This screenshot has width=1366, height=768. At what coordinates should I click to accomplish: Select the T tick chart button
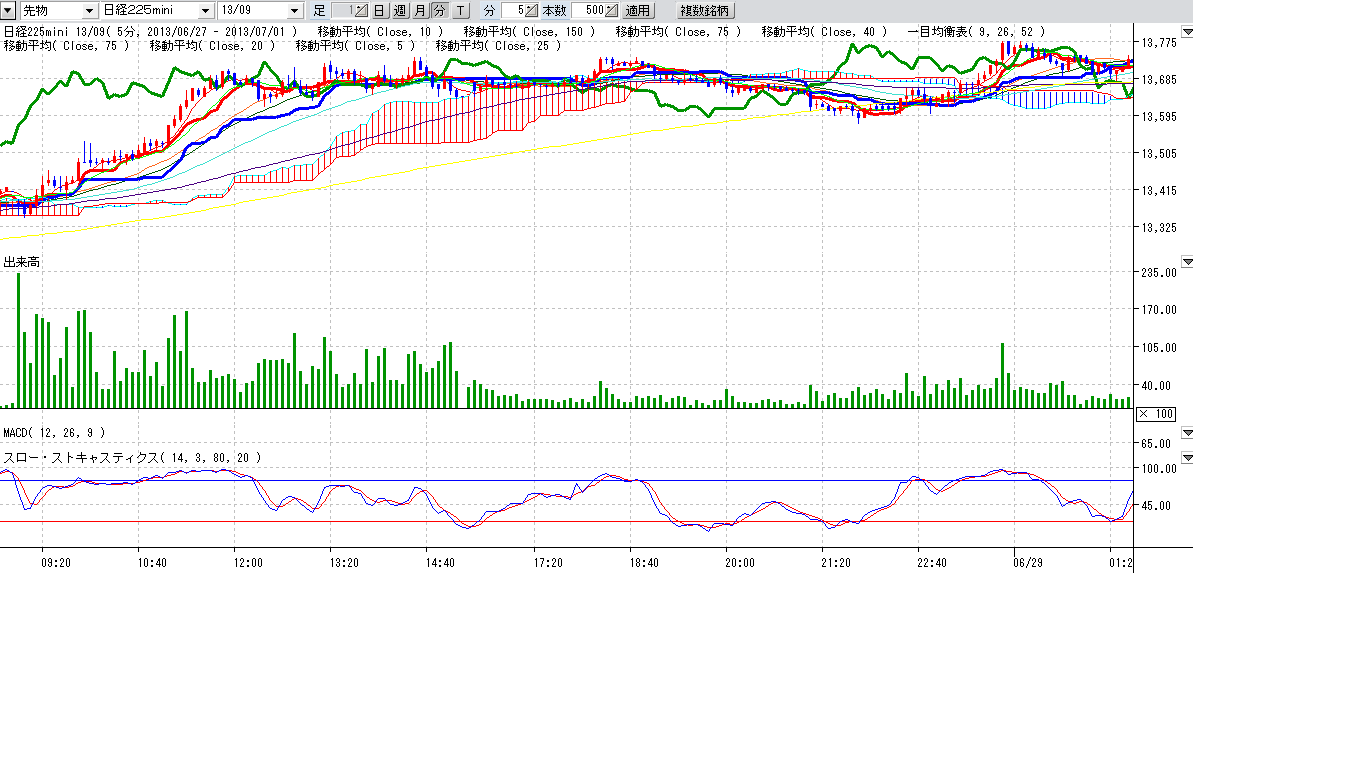[x=460, y=10]
